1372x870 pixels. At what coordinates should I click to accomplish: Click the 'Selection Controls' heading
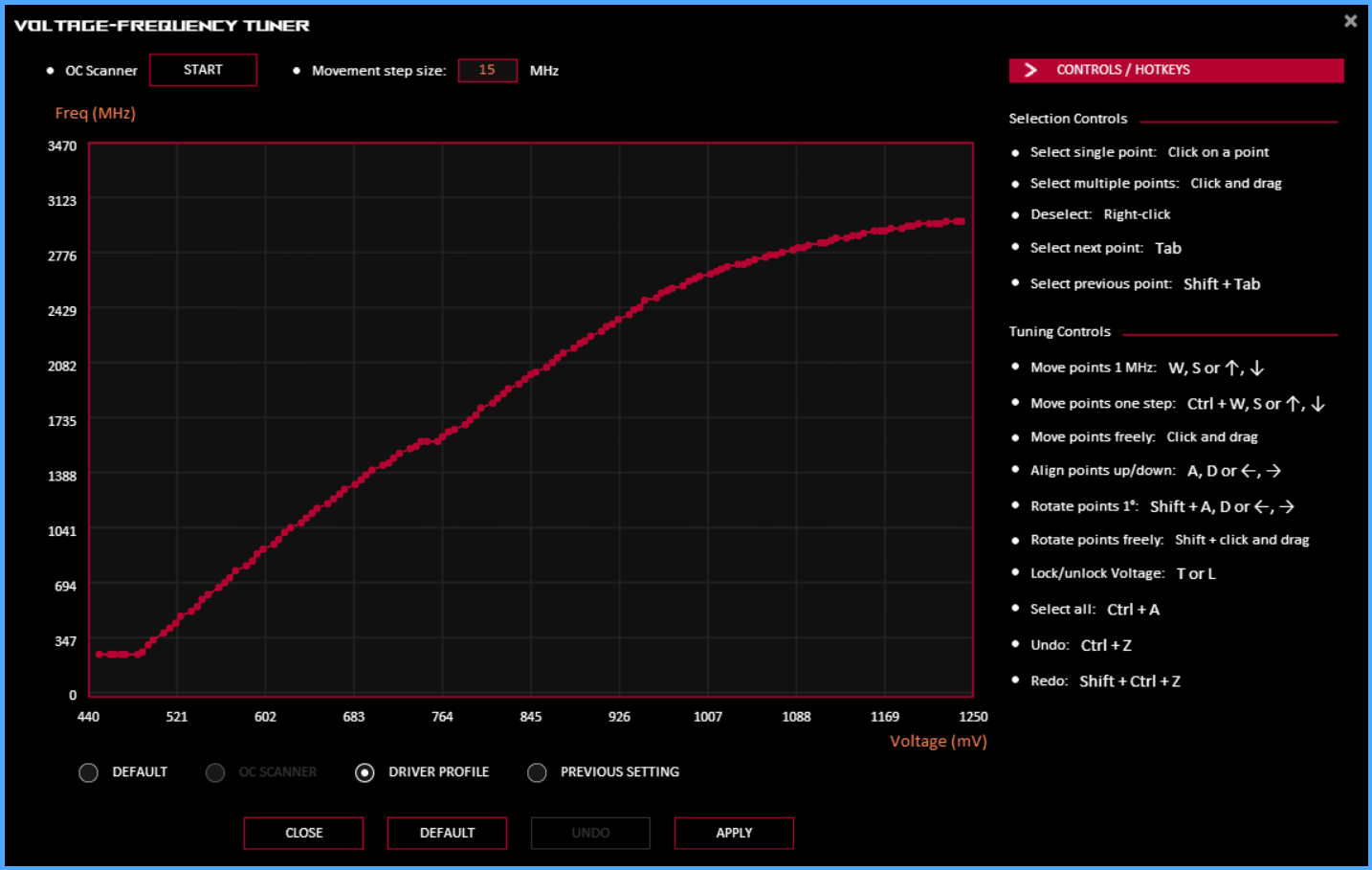click(1068, 119)
